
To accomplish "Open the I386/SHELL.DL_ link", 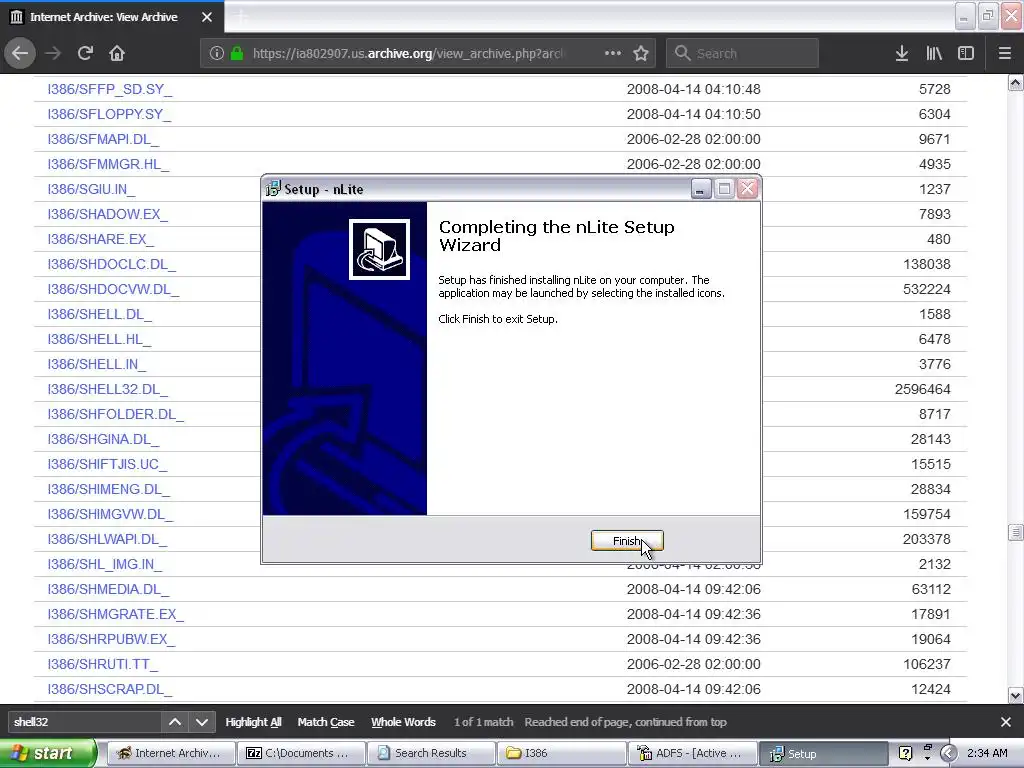I will pyautogui.click(x=99, y=314).
